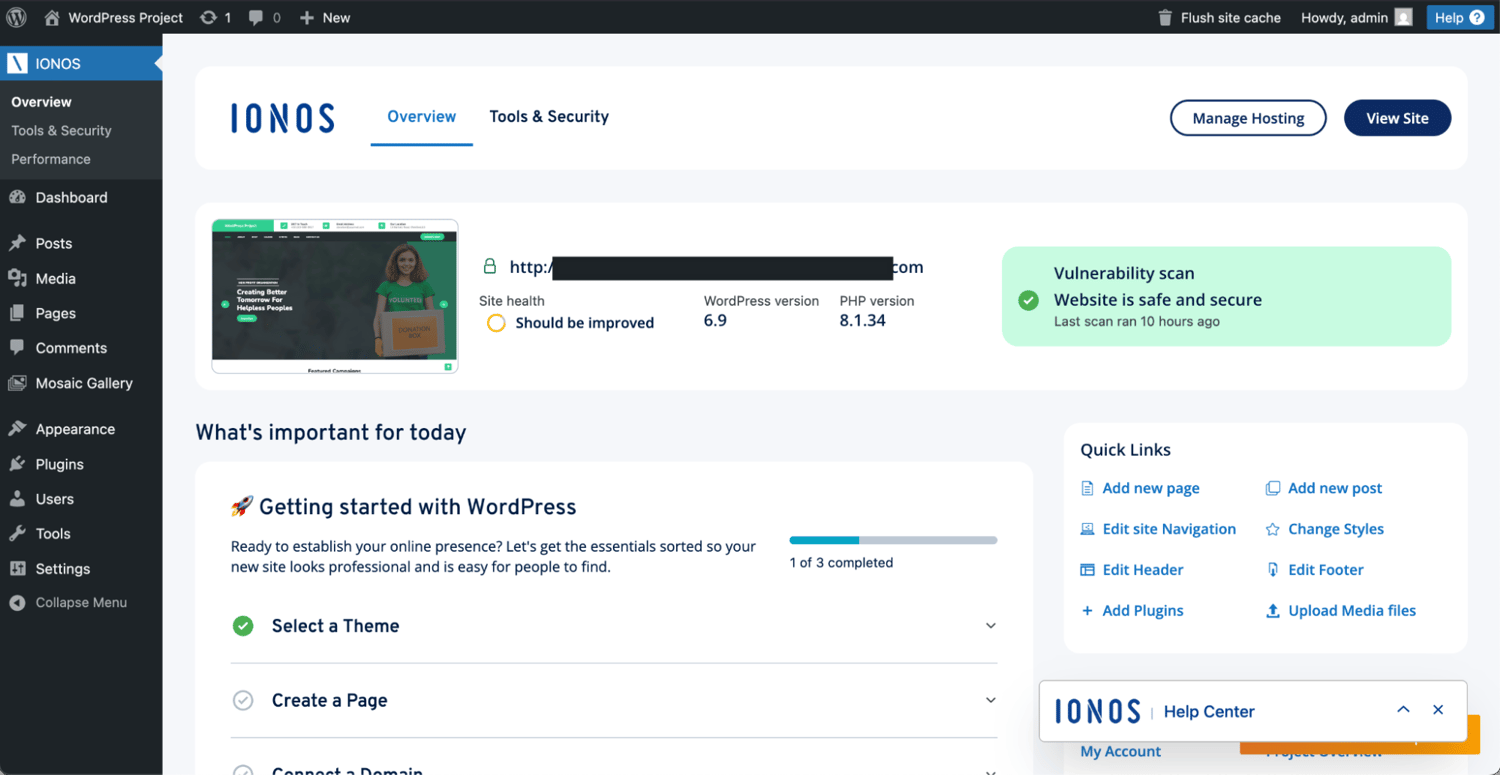Click the IONOS logo in header card
Image resolution: width=1500 pixels, height=775 pixels.
coord(283,118)
